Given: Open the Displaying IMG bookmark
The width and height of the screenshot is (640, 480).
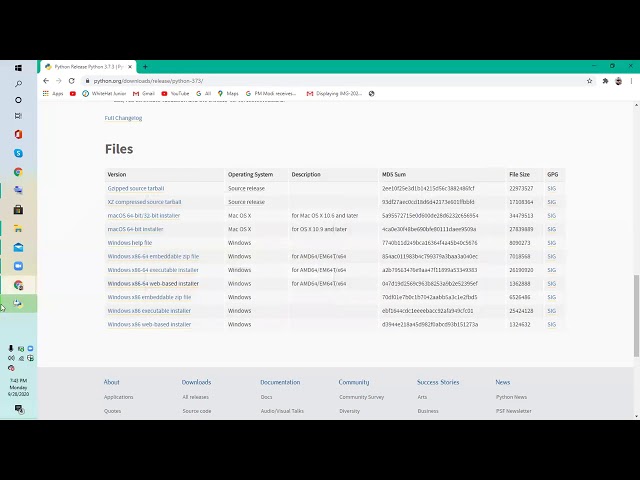Looking at the screenshot, I should 334,93.
